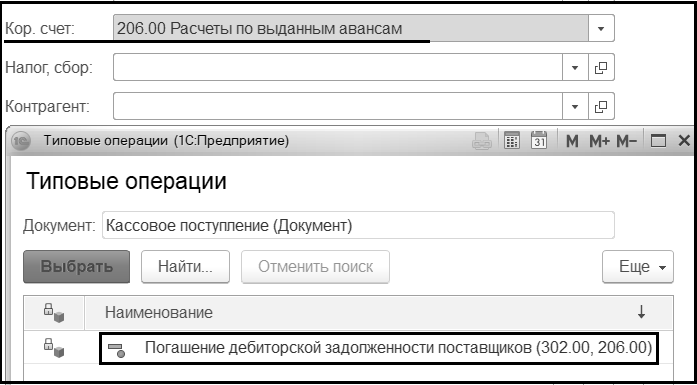
Task: Open the calculator icon in title bar
Action: [x=512, y=141]
